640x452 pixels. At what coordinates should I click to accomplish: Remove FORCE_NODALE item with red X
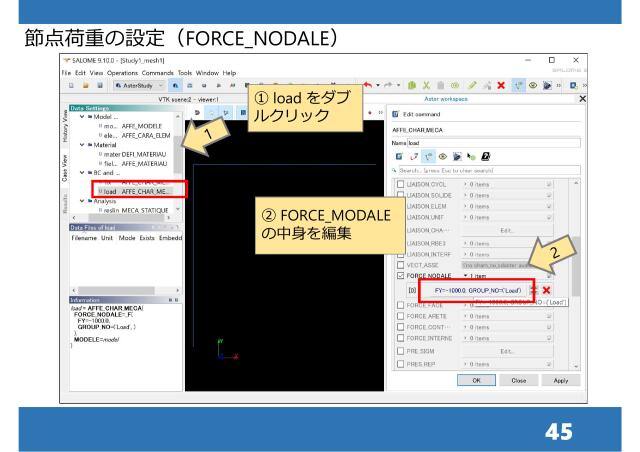tap(547, 289)
